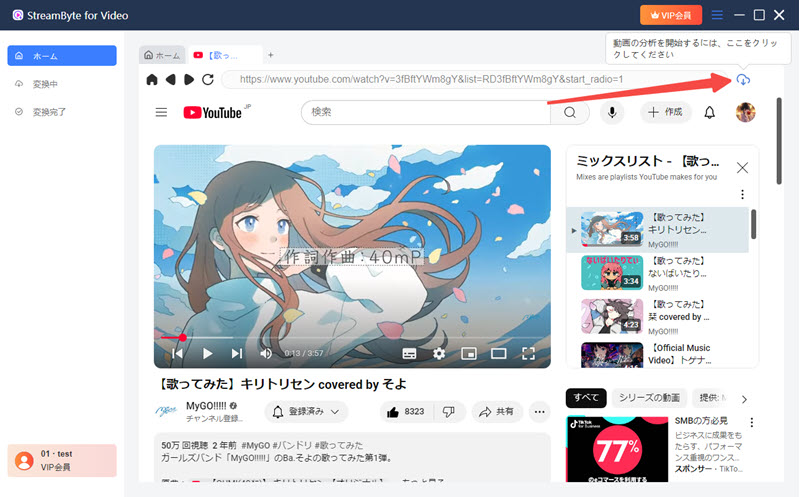
Task: Start voice search with microphone icon
Action: (x=612, y=112)
